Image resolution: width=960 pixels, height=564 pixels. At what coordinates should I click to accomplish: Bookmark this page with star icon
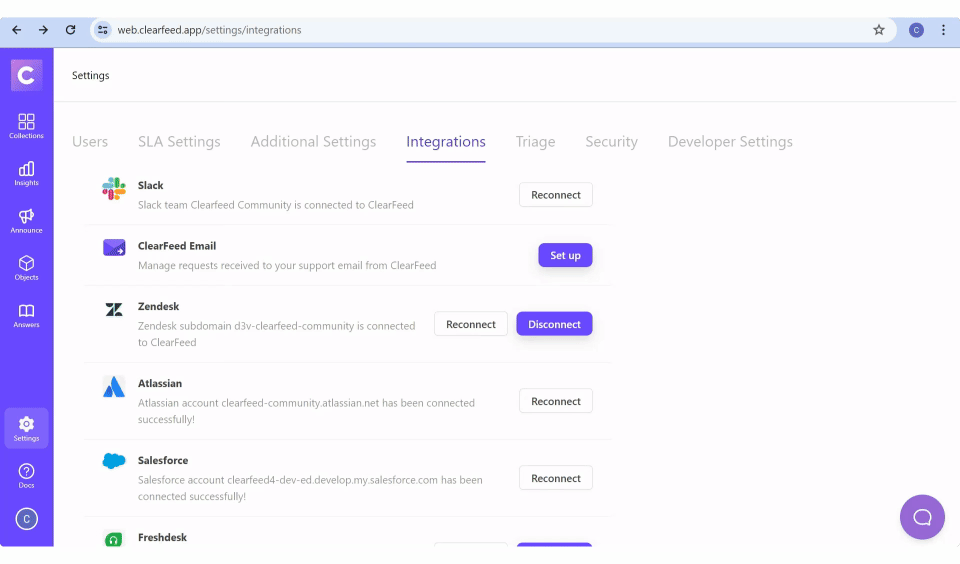pyautogui.click(x=879, y=30)
